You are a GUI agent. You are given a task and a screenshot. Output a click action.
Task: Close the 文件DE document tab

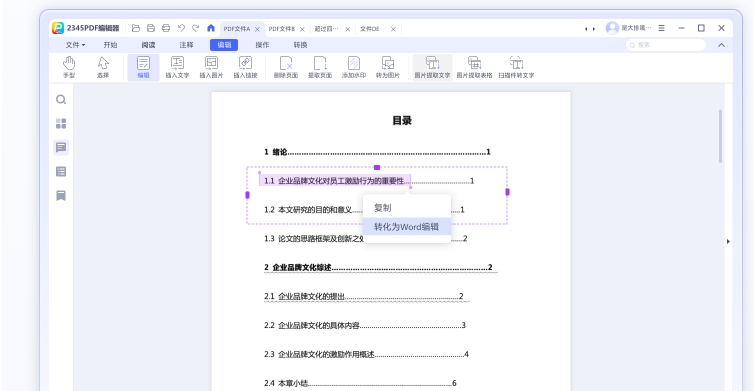393,29
